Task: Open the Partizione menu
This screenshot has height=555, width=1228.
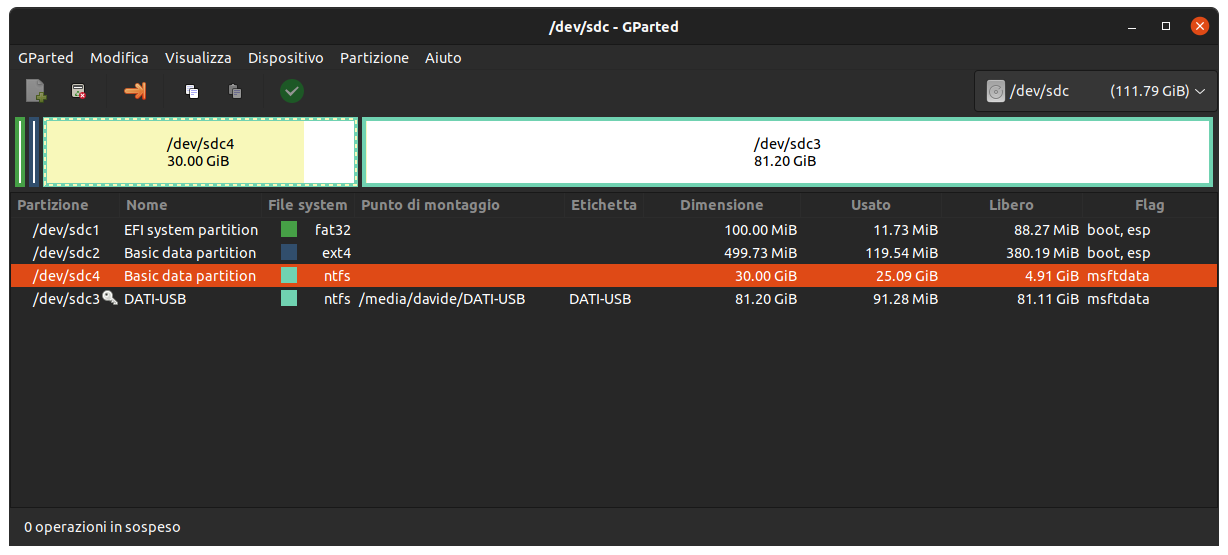Action: 374,58
